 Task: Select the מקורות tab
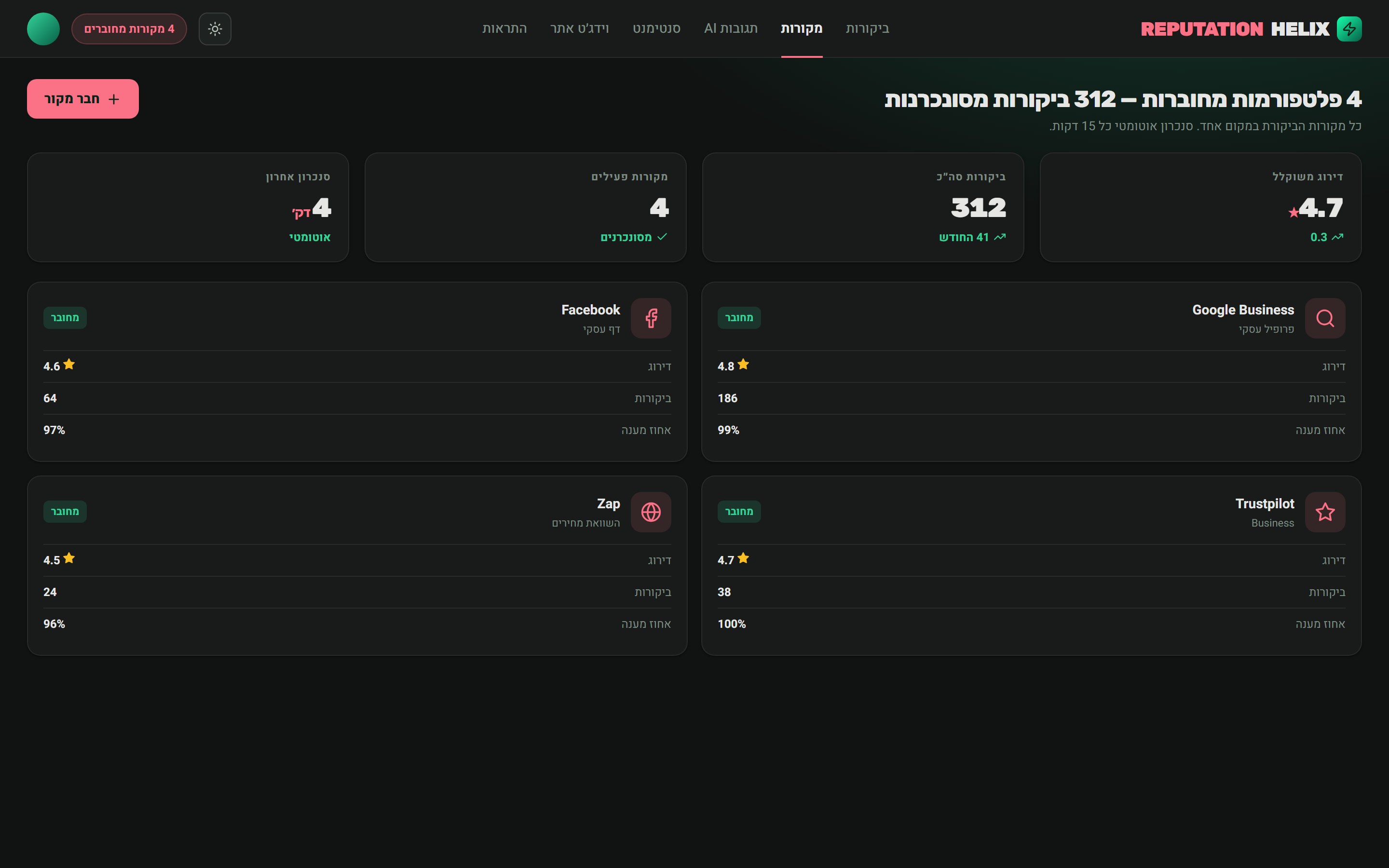pyautogui.click(x=802, y=29)
